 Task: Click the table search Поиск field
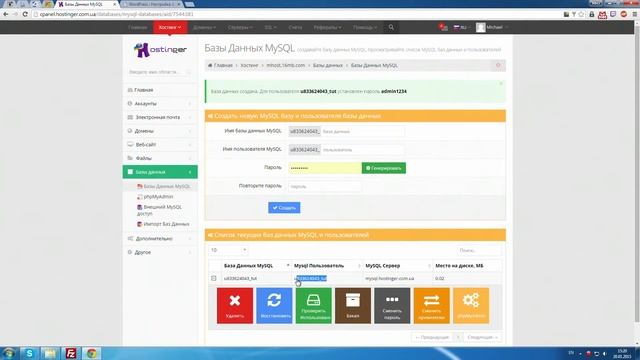click(479, 250)
